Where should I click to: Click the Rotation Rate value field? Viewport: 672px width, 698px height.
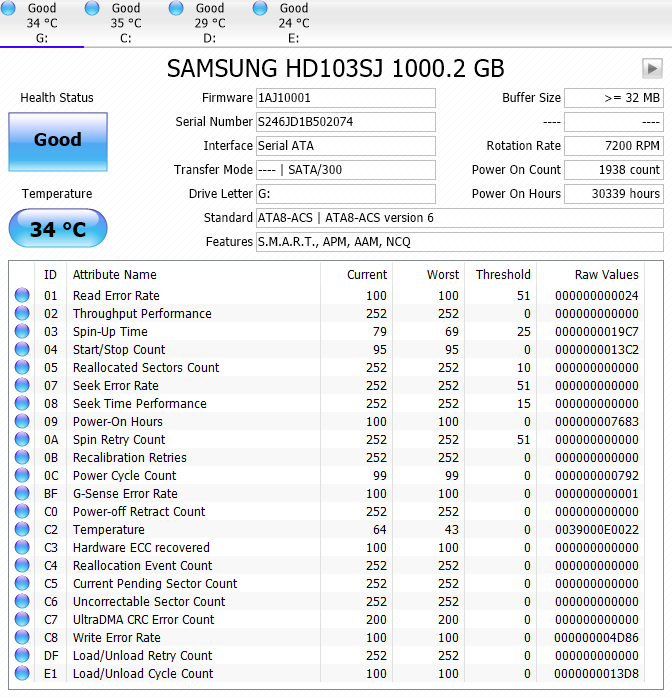614,146
